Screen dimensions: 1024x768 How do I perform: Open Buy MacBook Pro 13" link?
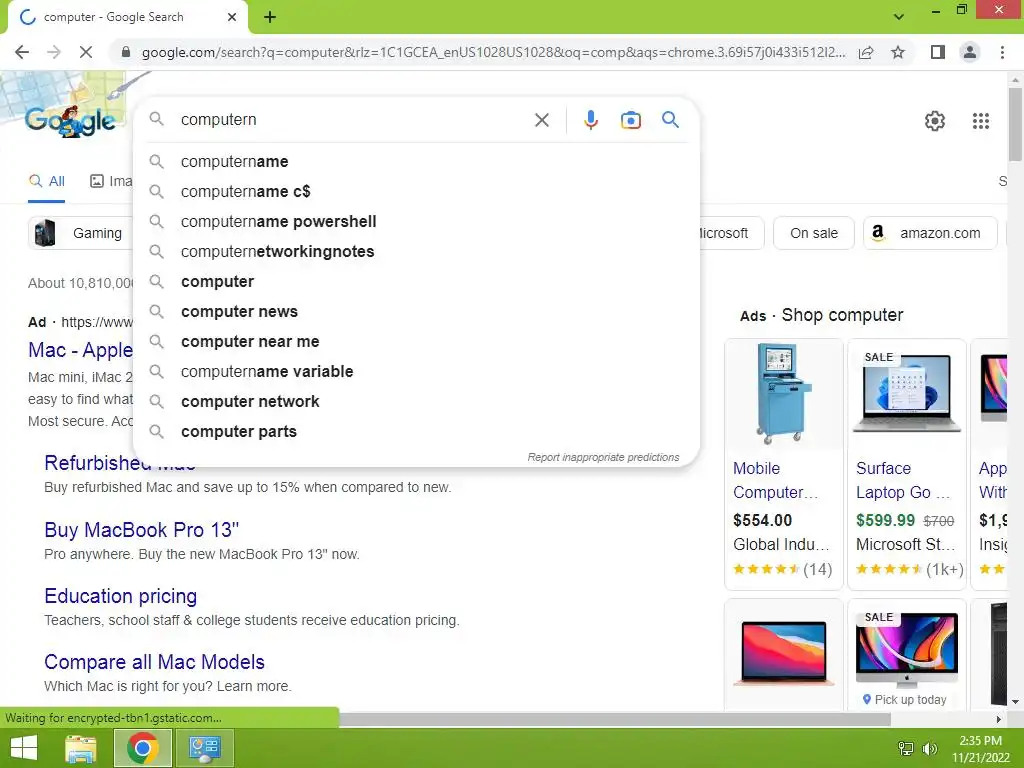(x=142, y=530)
